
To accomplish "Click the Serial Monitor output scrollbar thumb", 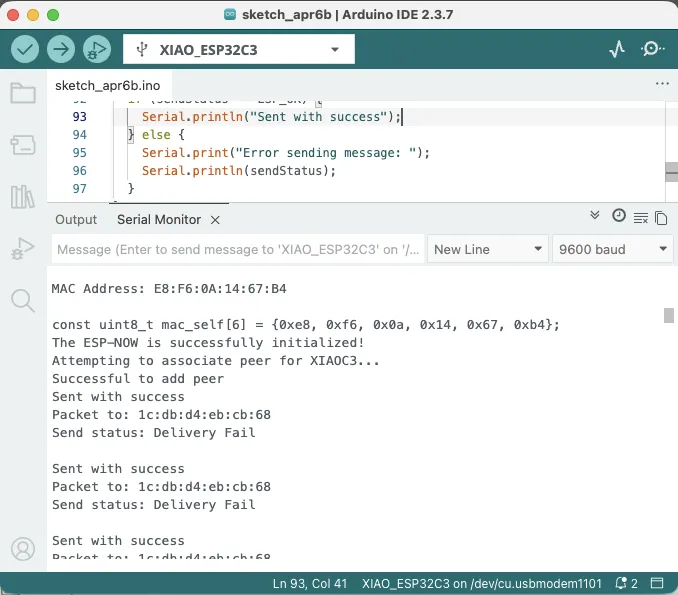I will [x=669, y=315].
